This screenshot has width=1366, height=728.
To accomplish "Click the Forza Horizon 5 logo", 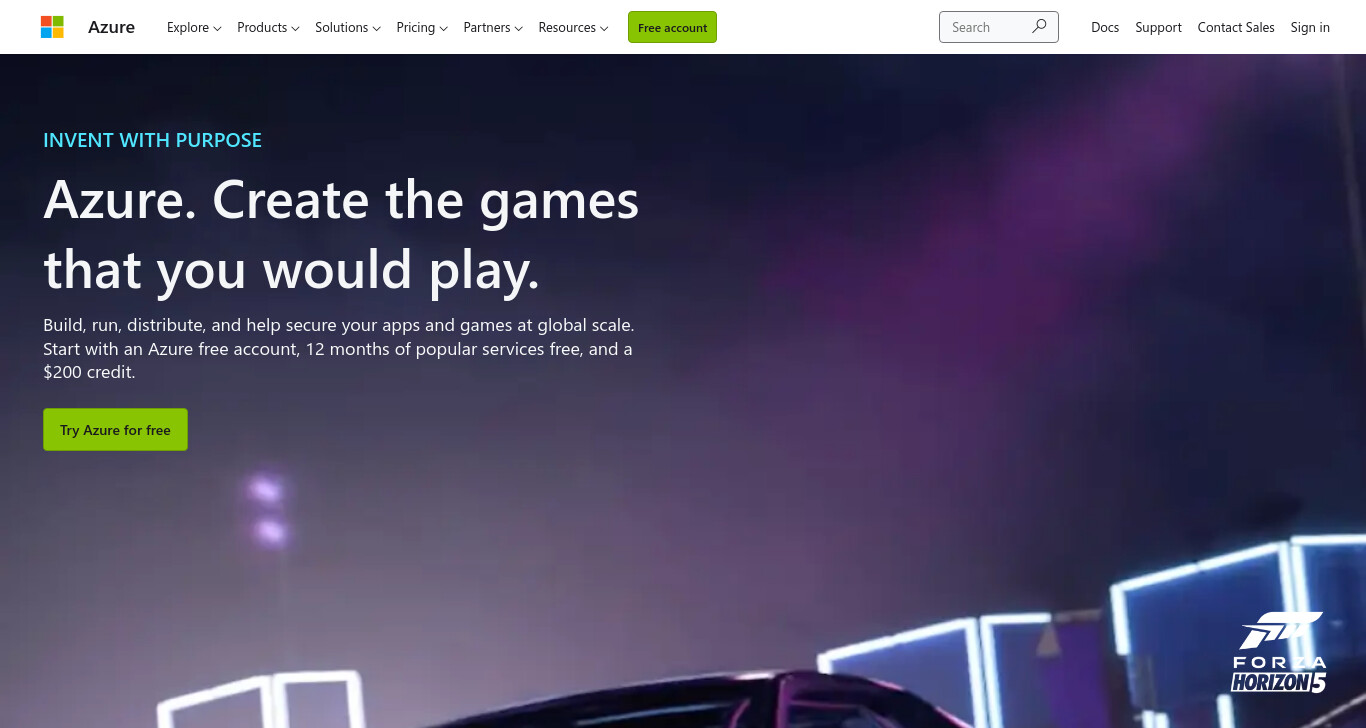I will point(1279,653).
